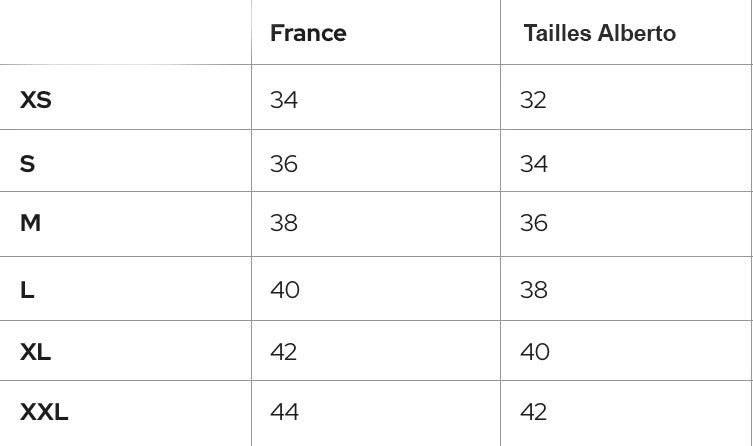Click France size 38 in M row
Image resolution: width=753 pixels, height=446 pixels.
[284, 223]
